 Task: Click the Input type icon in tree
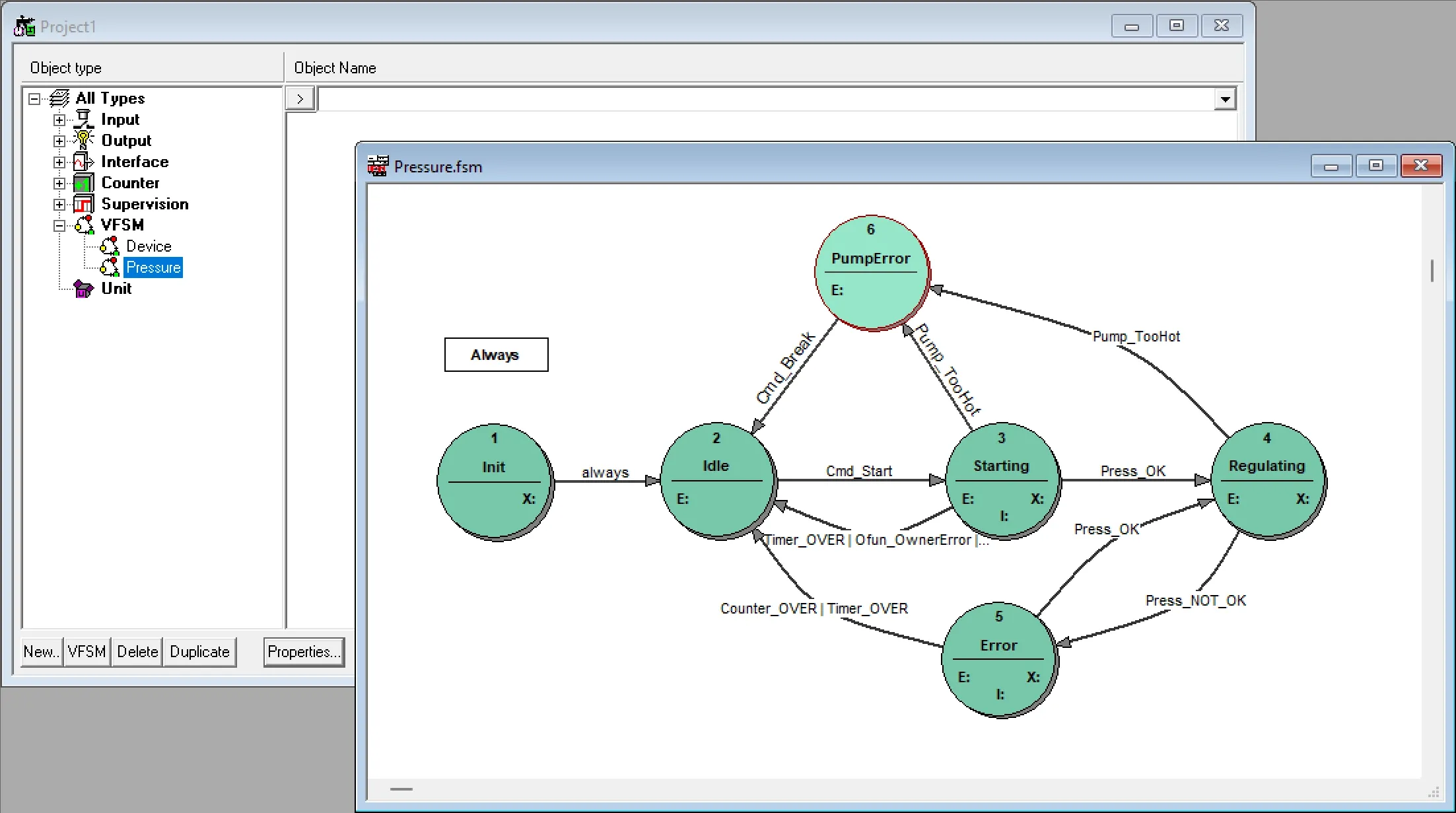(x=83, y=120)
